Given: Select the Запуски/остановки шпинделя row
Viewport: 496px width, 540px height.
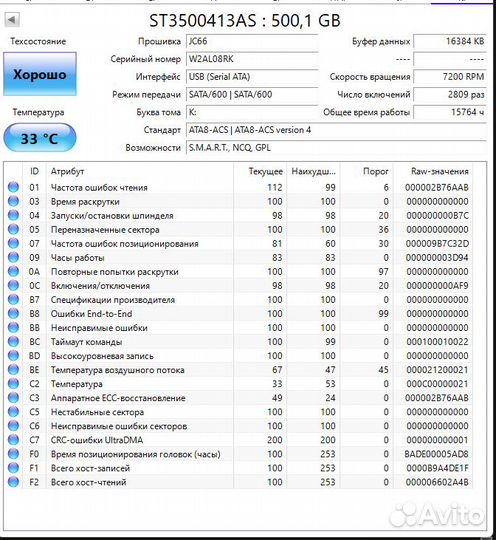Looking at the screenshot, I should (238, 216).
